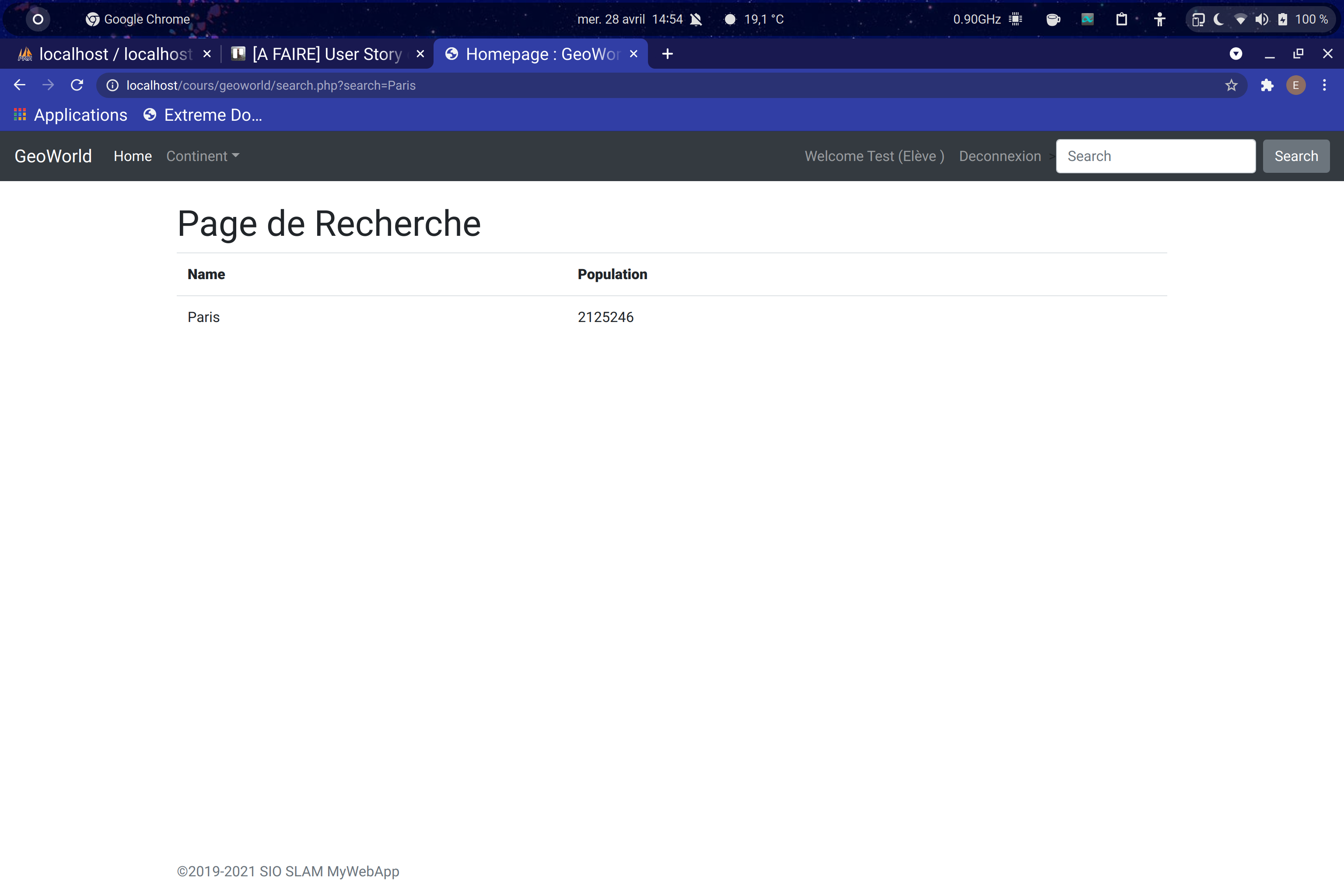Viewport: 1344px width, 896px height.
Task: Open Chrome three-dot menu
Action: pos(1324,85)
